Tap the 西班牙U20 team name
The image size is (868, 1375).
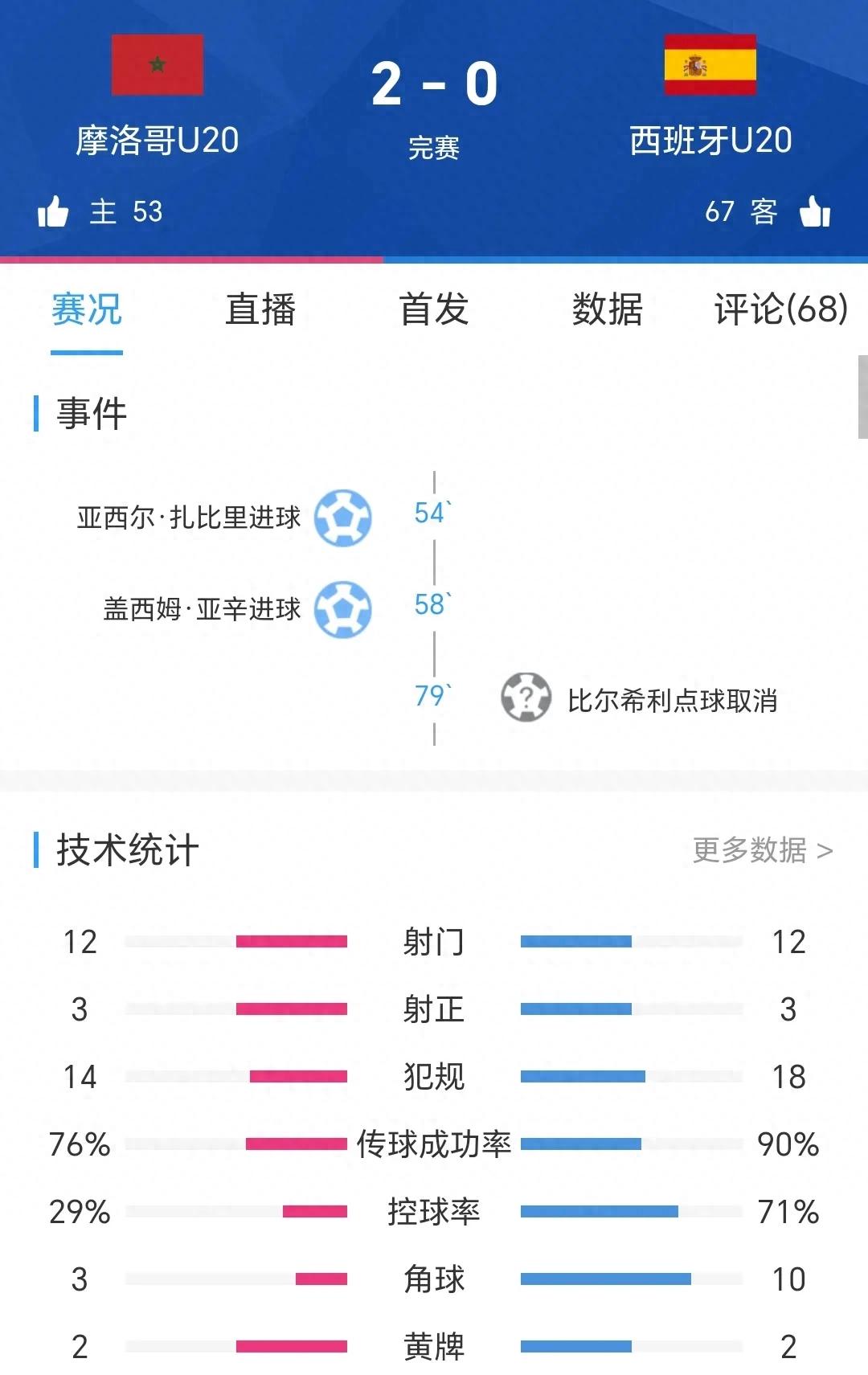tap(710, 141)
